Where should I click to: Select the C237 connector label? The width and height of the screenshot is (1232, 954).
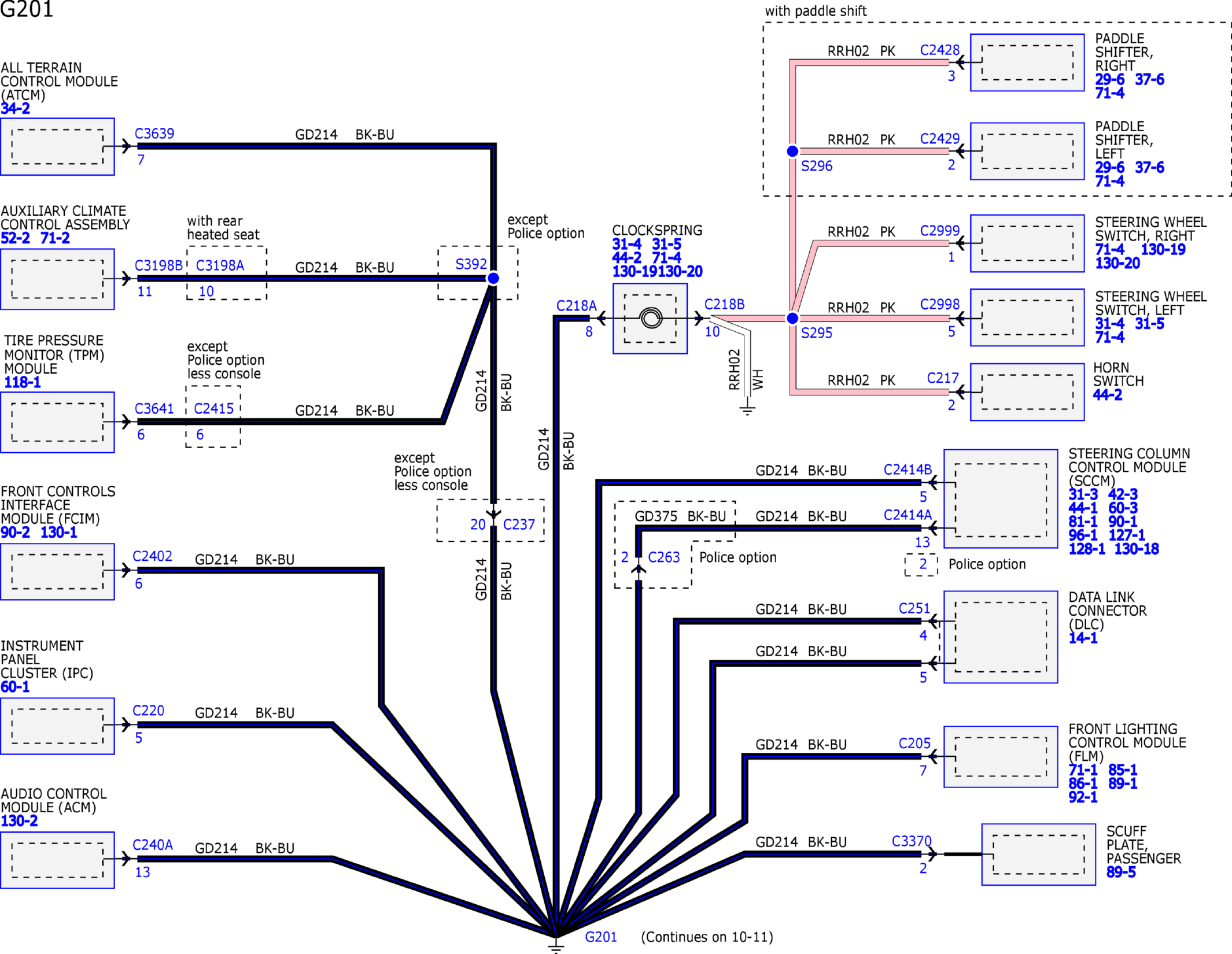(x=519, y=524)
